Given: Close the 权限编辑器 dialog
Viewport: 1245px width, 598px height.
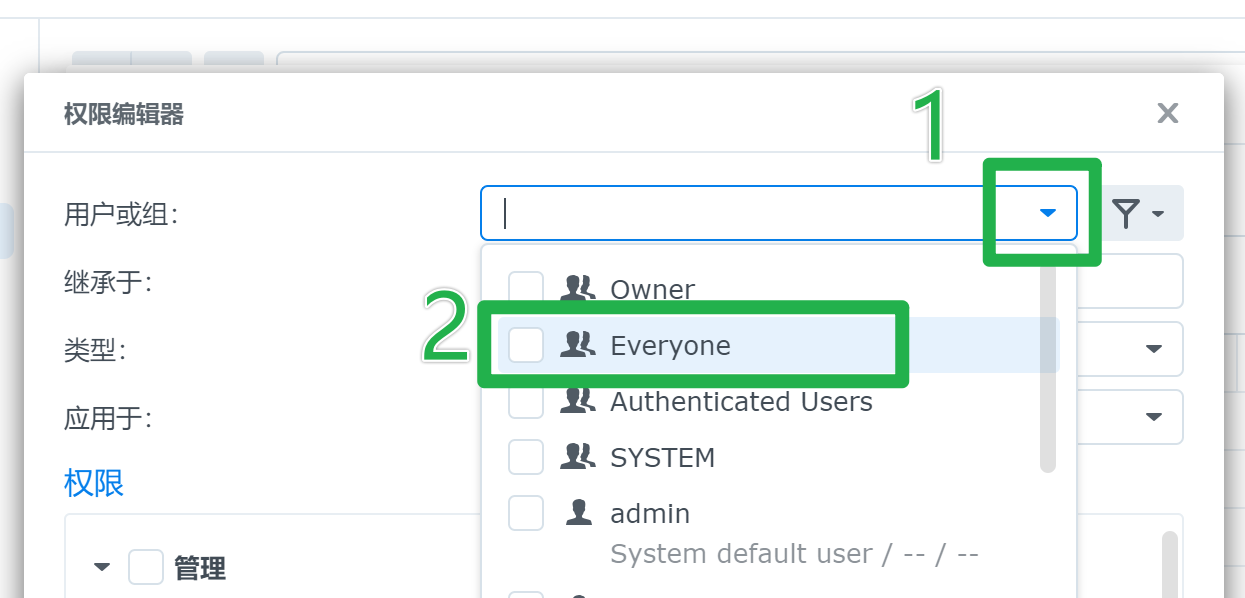Looking at the screenshot, I should pyautogui.click(x=1167, y=113).
